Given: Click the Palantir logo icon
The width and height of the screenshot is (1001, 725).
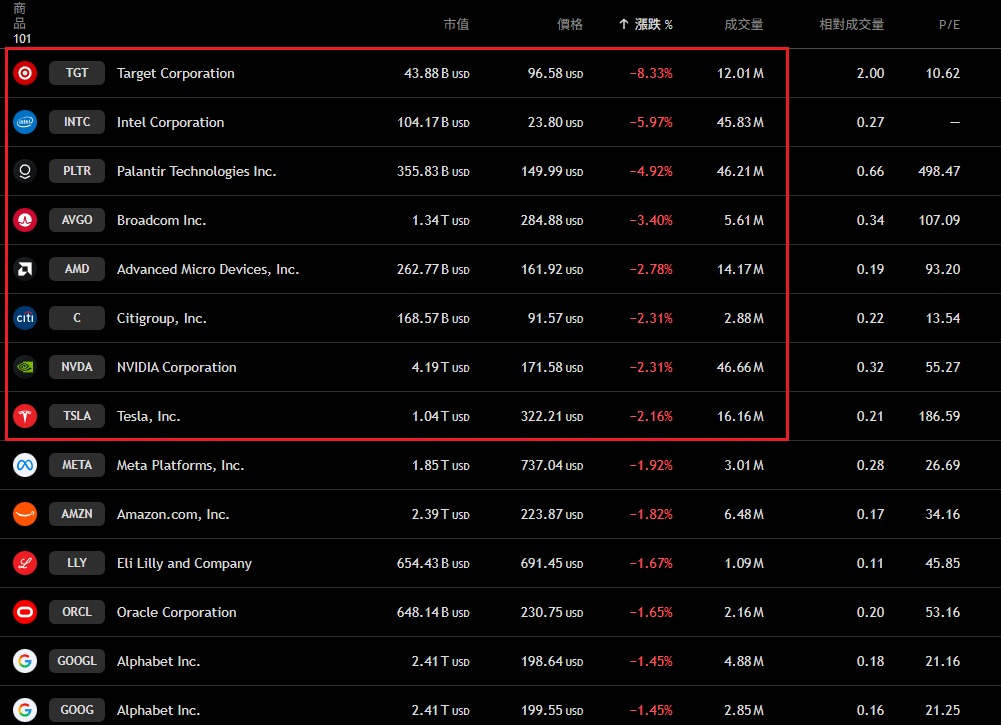Looking at the screenshot, I should tap(25, 171).
